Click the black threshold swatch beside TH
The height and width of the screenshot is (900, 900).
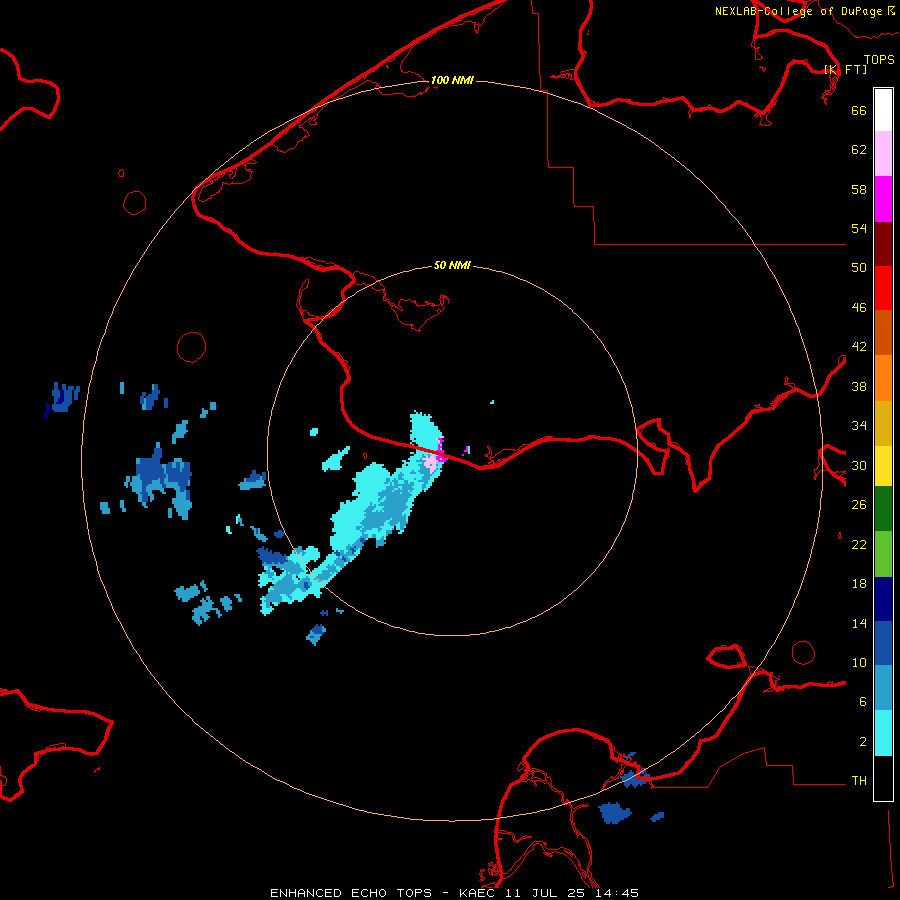883,778
